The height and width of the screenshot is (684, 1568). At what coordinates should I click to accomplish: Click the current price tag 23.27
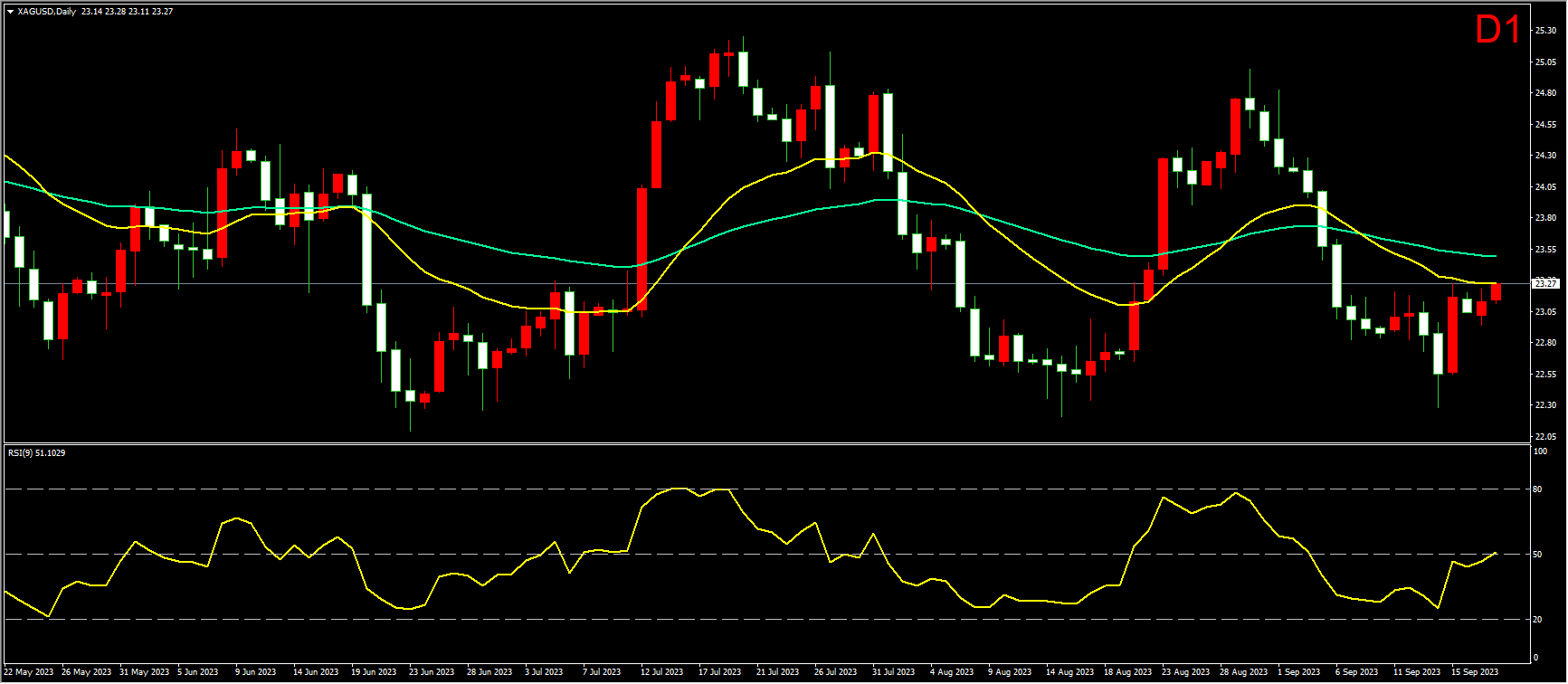click(1545, 284)
